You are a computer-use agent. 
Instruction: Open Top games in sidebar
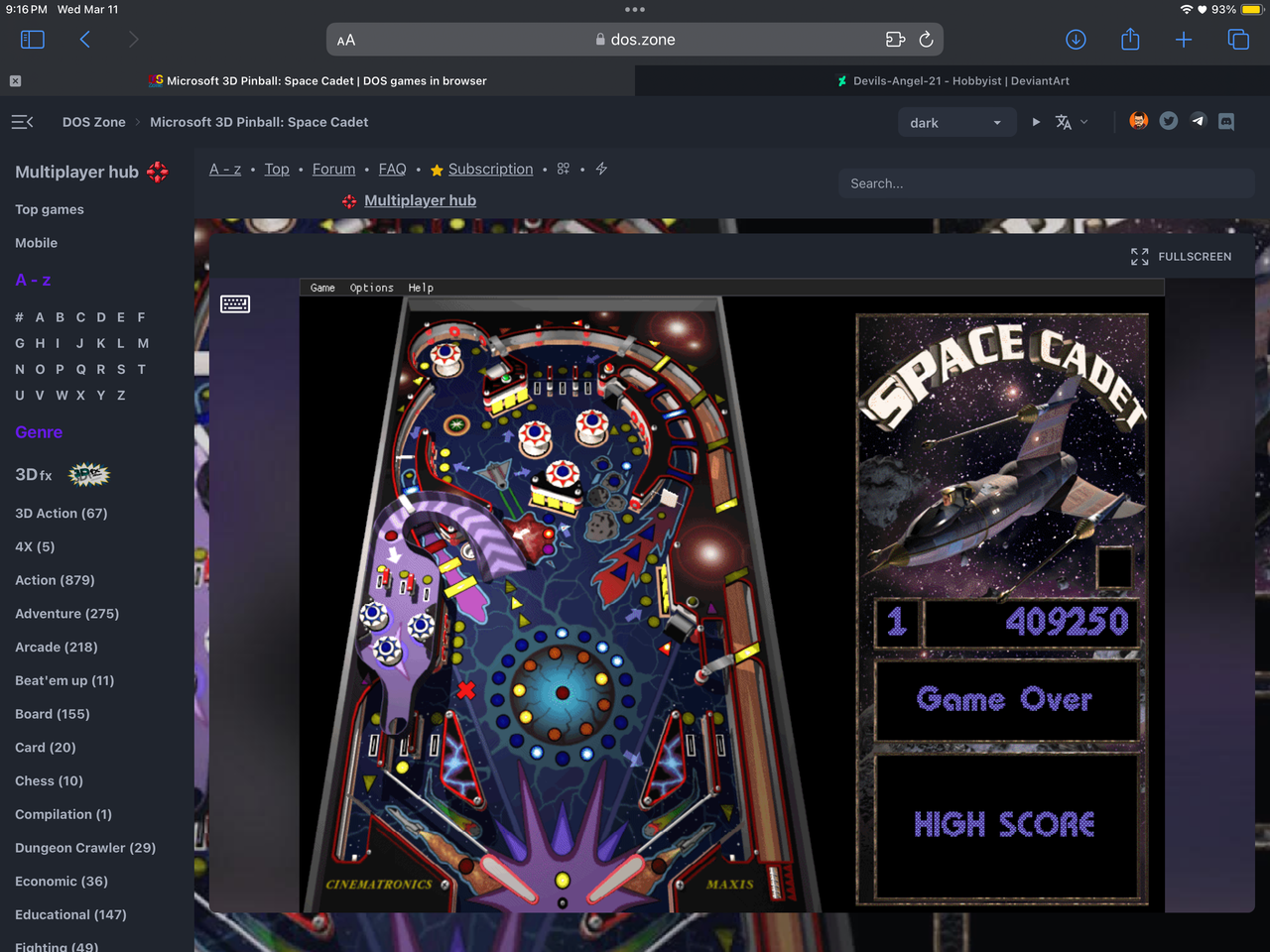coord(50,209)
